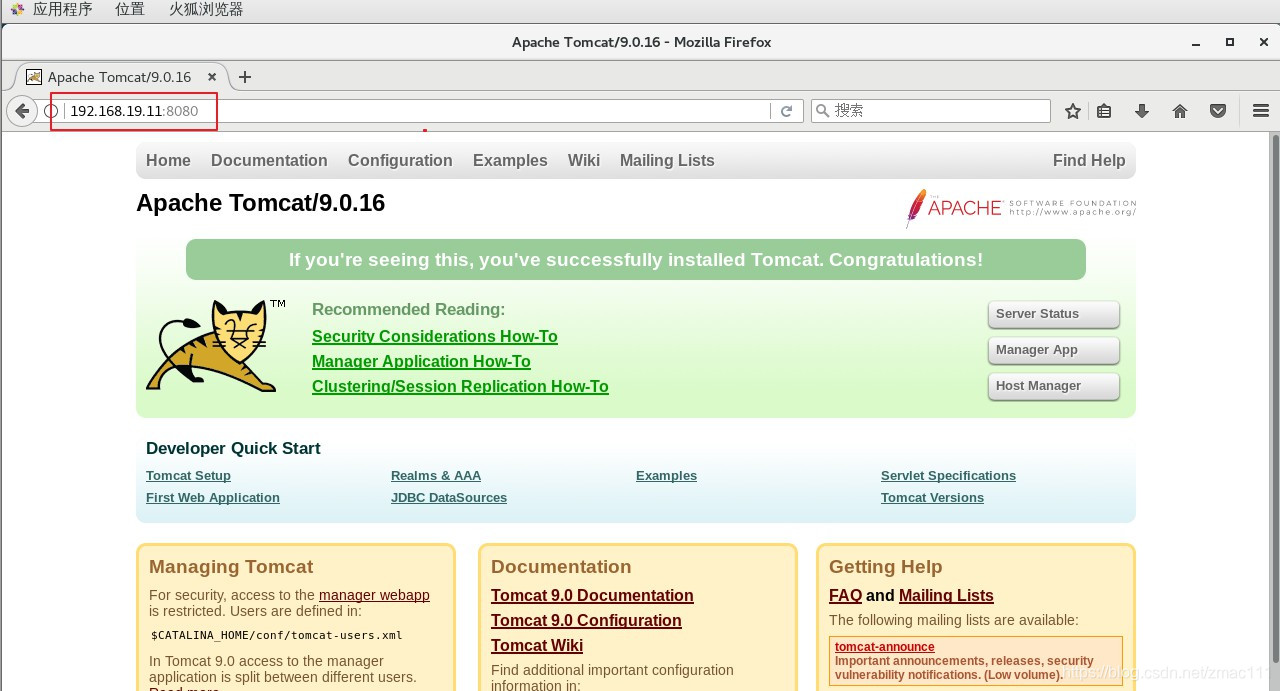Click the Apache Tomcat/9.0.16 page heading
Image resolution: width=1280 pixels, height=691 pixels.
(x=260, y=203)
